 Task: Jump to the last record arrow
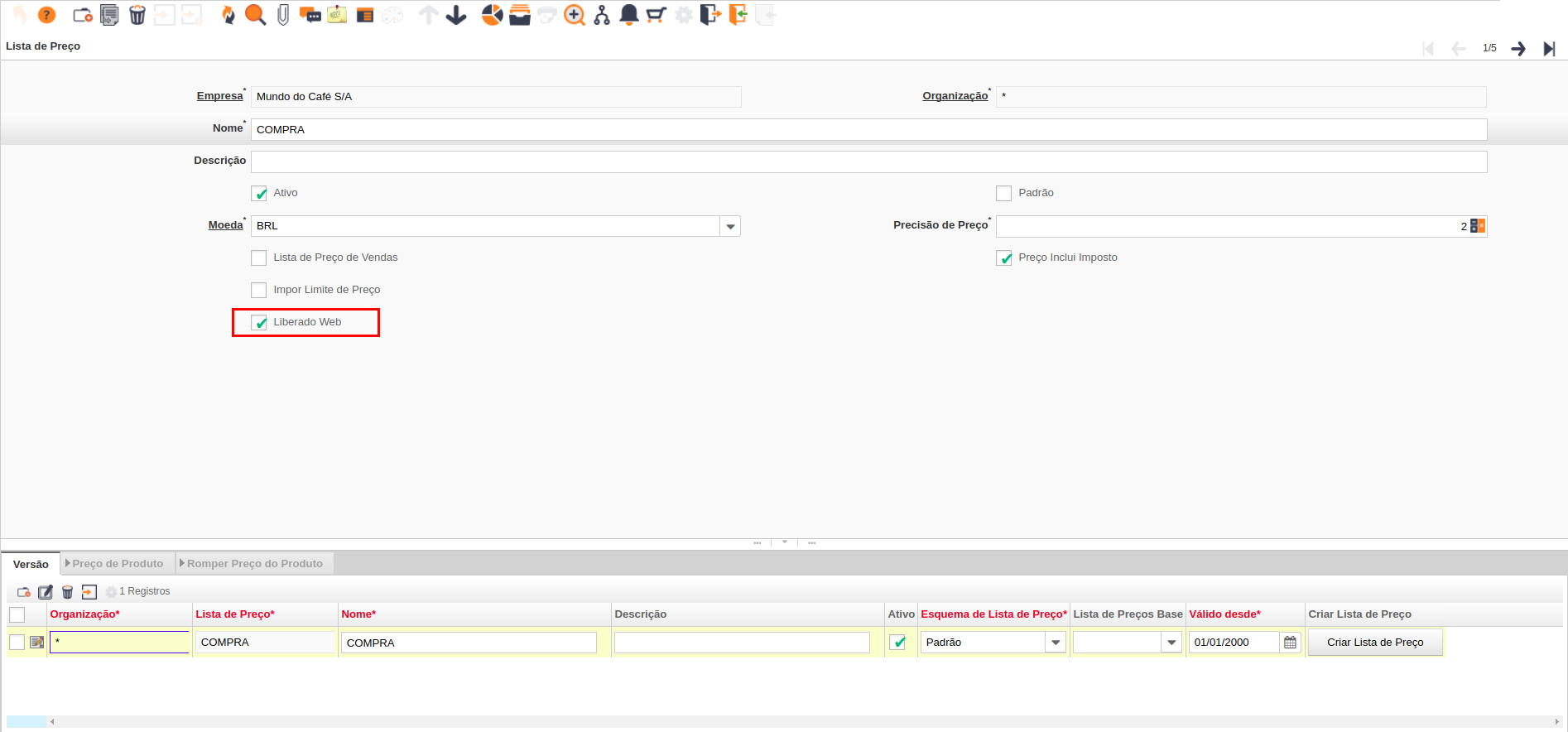(1549, 49)
